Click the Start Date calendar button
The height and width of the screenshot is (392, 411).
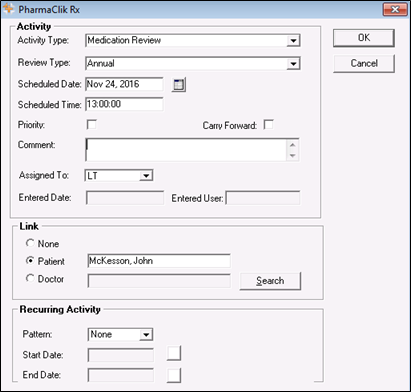tap(174, 353)
